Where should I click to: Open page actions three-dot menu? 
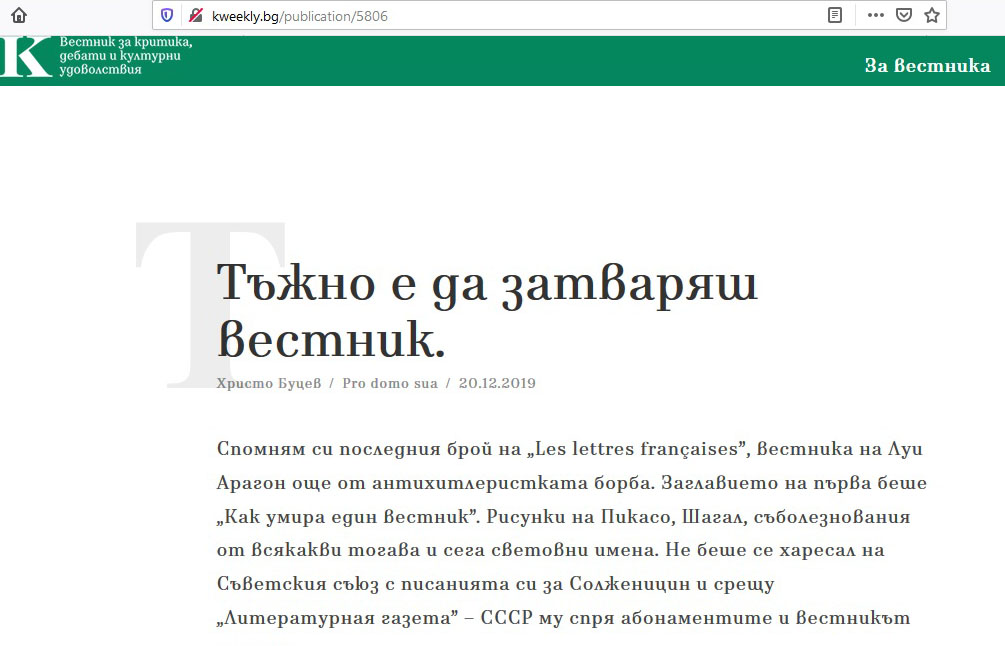[875, 15]
